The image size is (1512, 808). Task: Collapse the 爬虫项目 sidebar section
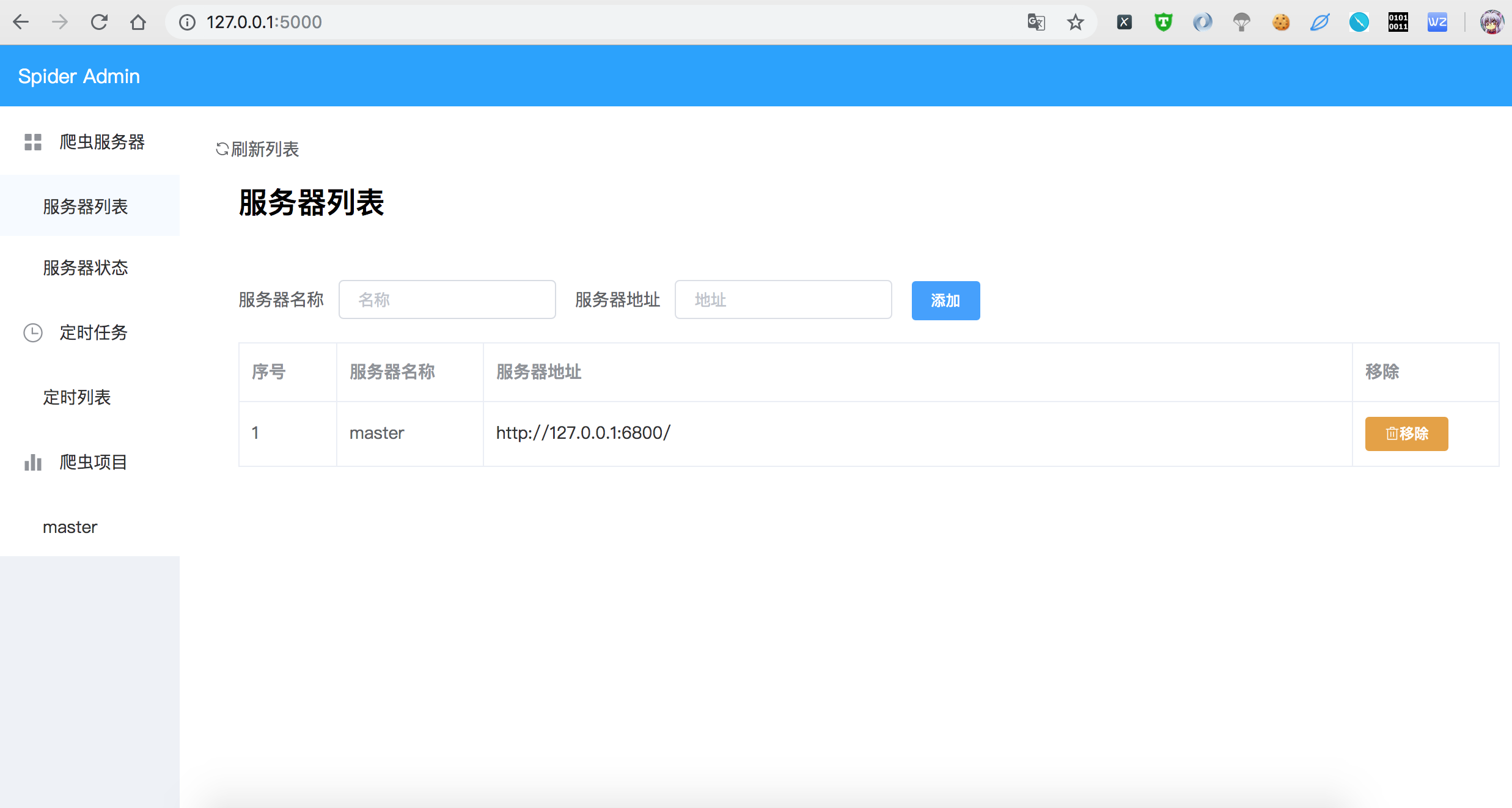(93, 462)
